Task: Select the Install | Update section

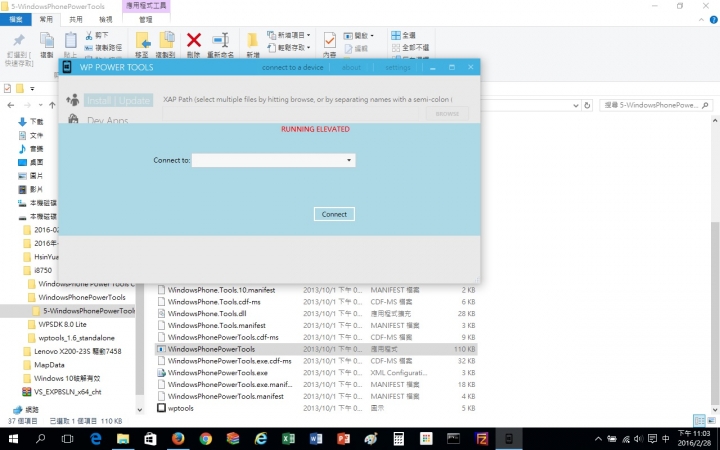Action: (118, 101)
